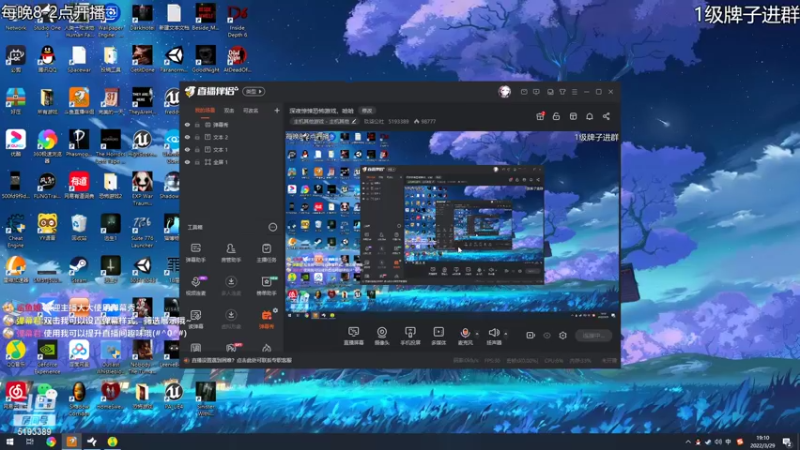Open the microphone tool with purple badge
The image size is (800, 450).
(x=196, y=286)
